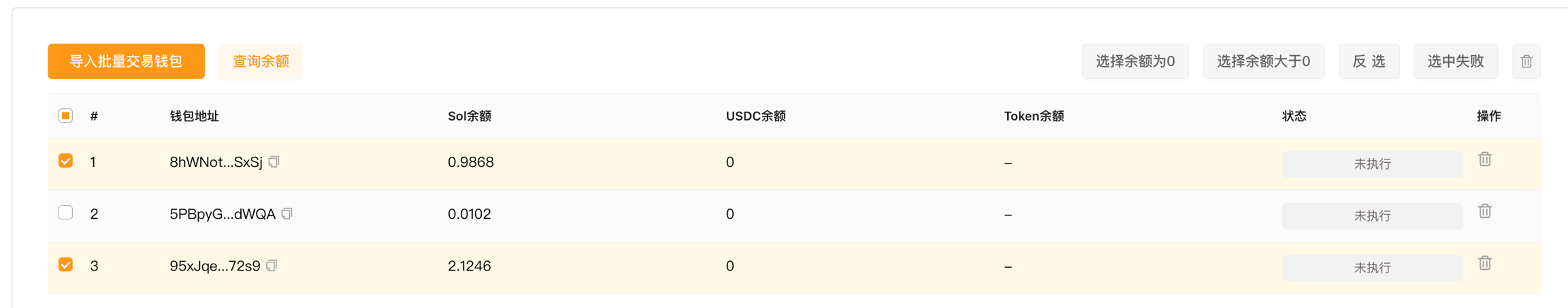Screen dimensions: 1568x308
Task: Click the bulk delete trash icon
Action: [1526, 61]
